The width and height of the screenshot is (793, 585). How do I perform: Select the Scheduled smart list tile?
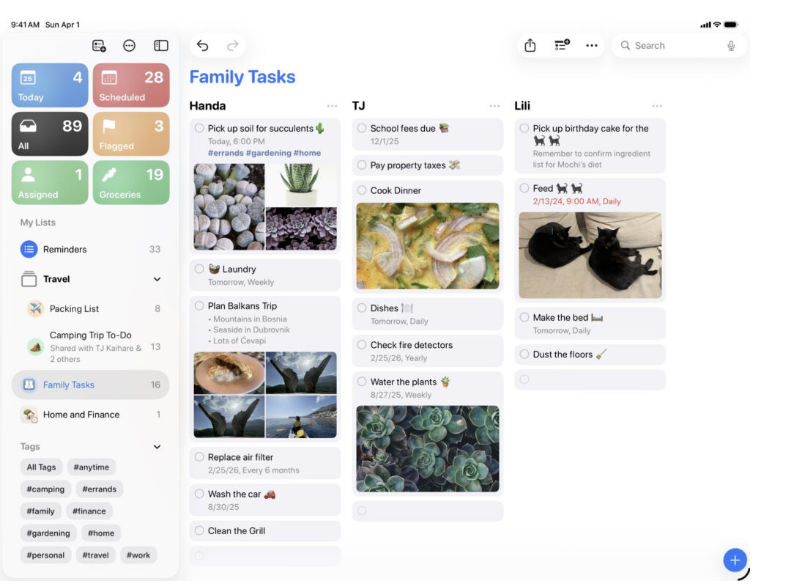point(131,85)
